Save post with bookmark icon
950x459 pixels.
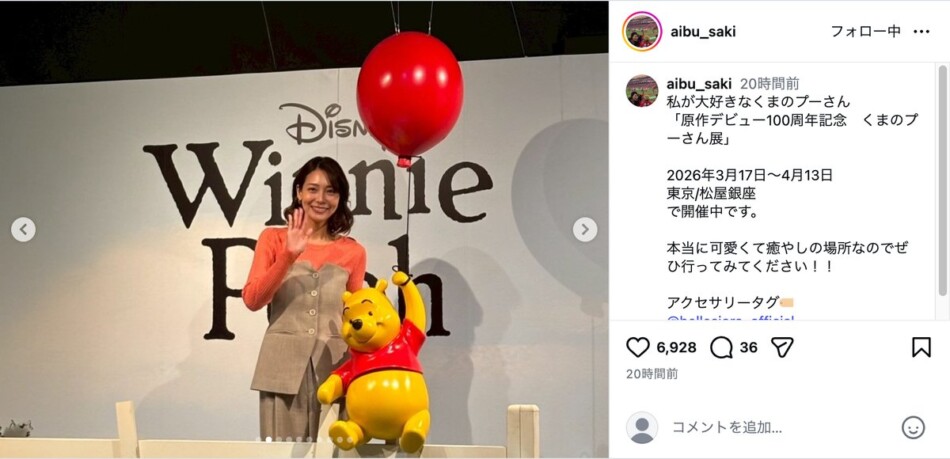click(921, 347)
